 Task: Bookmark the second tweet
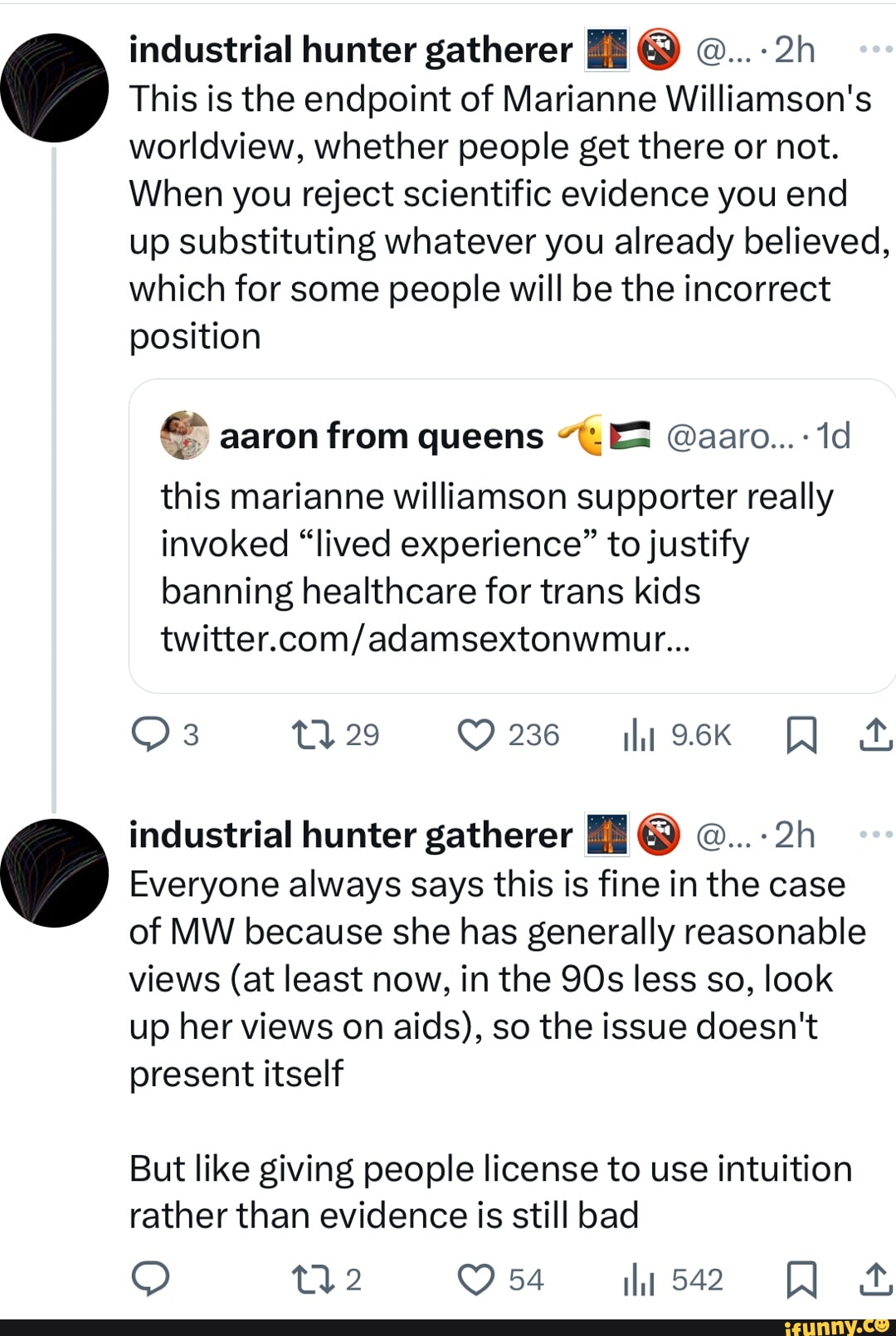point(801,1280)
